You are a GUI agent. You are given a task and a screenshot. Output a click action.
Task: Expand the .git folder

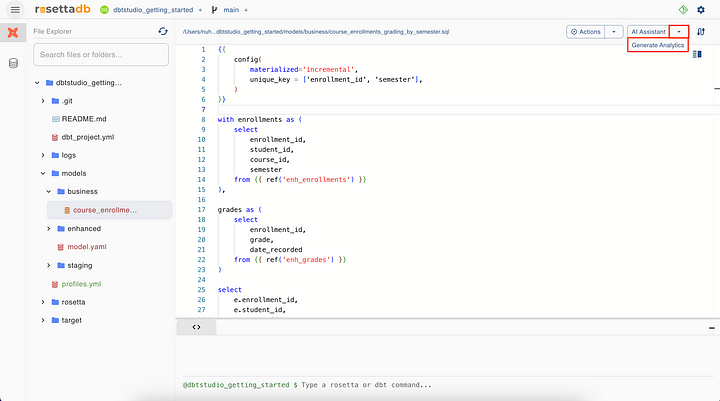pos(43,101)
